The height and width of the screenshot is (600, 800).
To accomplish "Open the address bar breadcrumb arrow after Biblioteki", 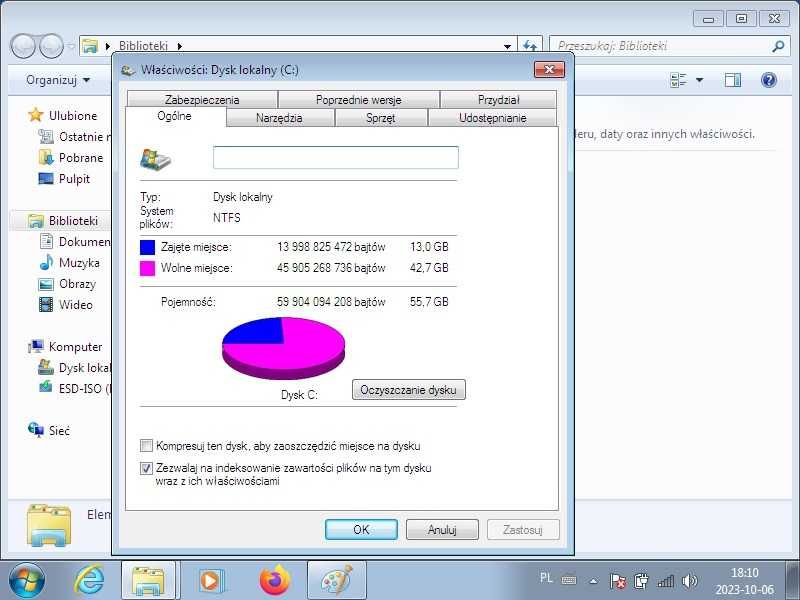I will [x=180, y=46].
